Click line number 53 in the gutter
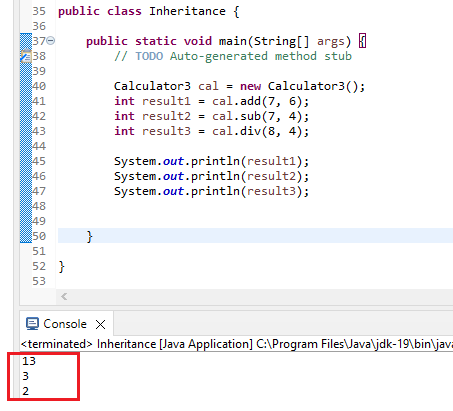This screenshot has height=411, width=453. (39, 281)
